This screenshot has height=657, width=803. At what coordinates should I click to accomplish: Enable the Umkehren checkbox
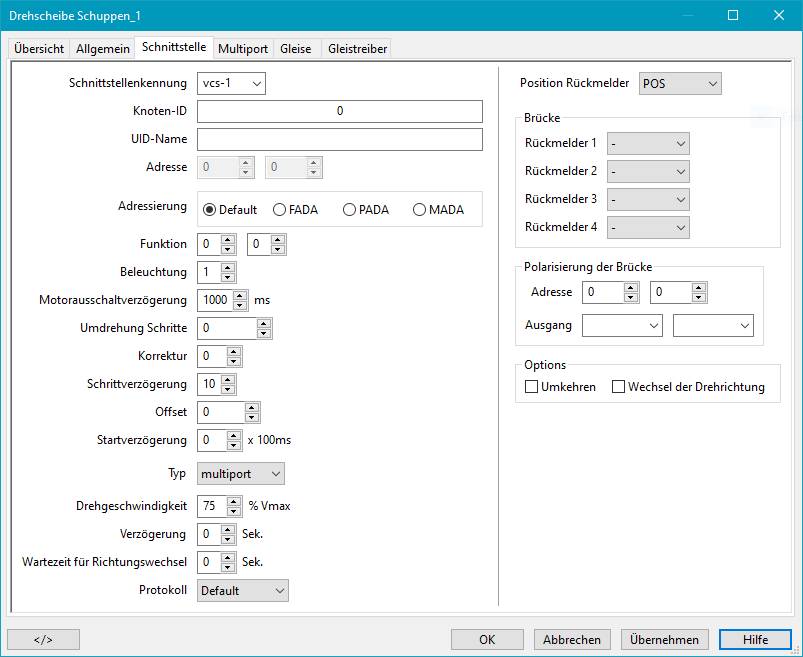tap(533, 387)
